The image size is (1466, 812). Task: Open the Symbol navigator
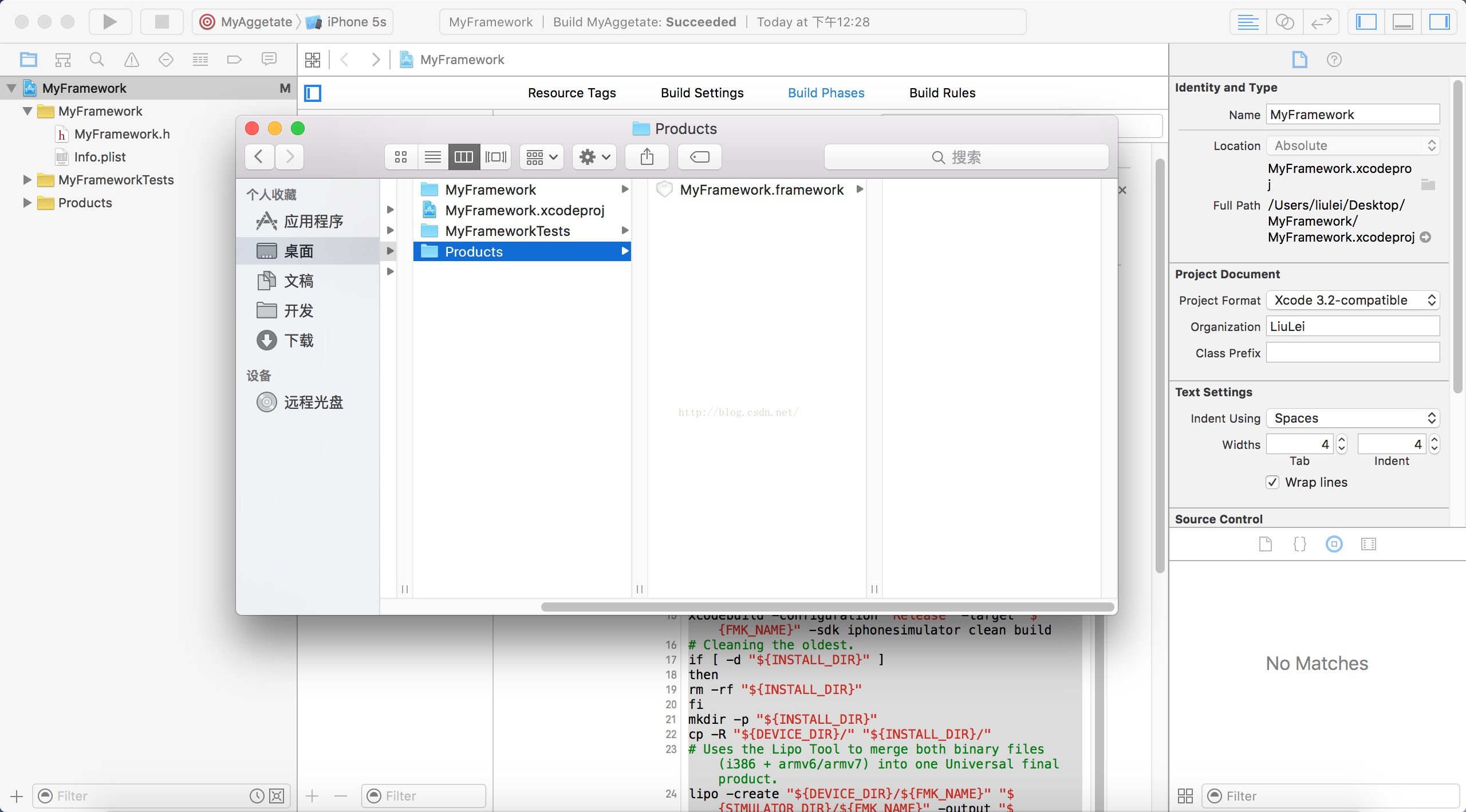click(x=63, y=60)
